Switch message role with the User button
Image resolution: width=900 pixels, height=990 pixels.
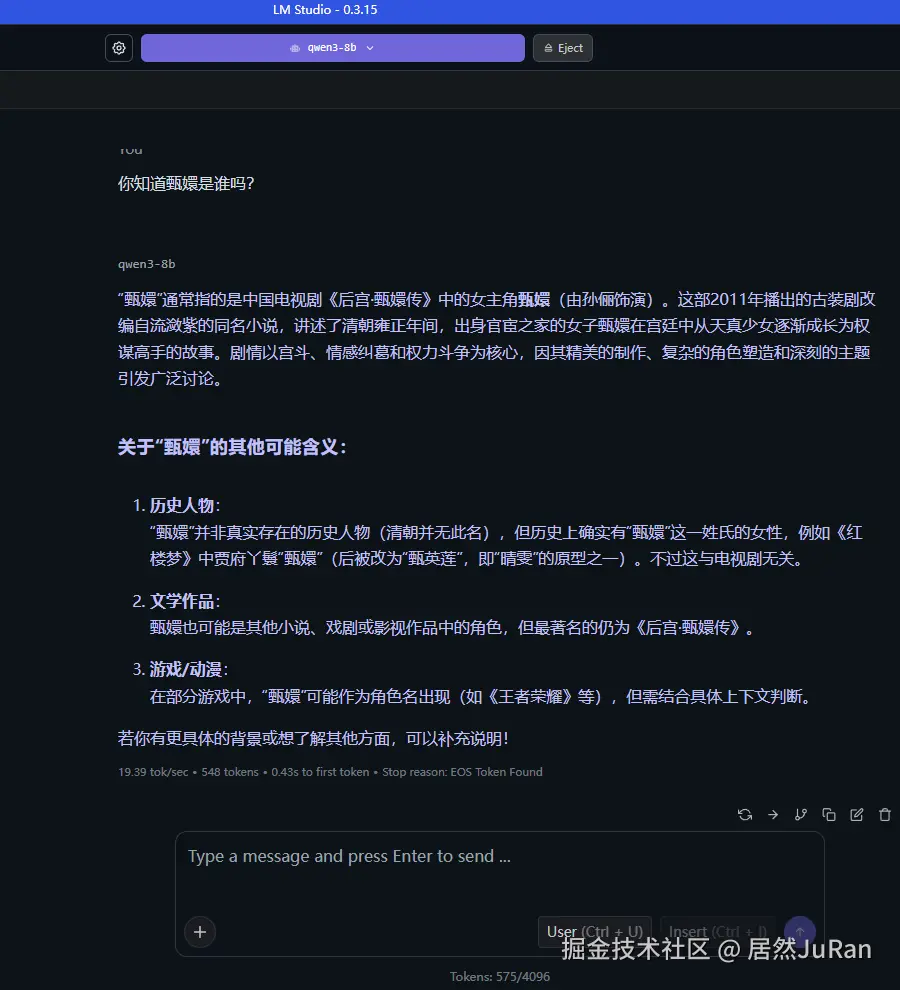(x=594, y=931)
